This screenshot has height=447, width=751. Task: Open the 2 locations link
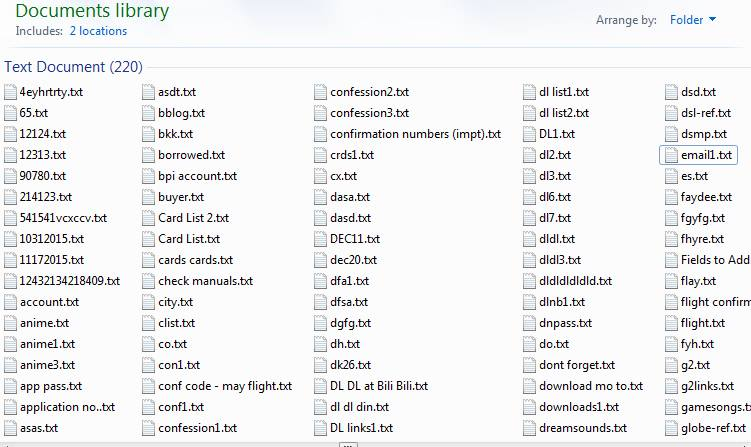click(98, 31)
